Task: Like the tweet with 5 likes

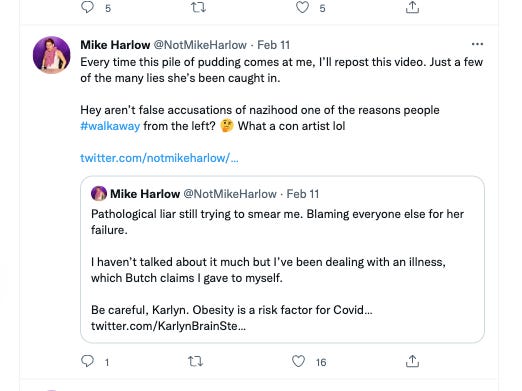Action: click(302, 7)
